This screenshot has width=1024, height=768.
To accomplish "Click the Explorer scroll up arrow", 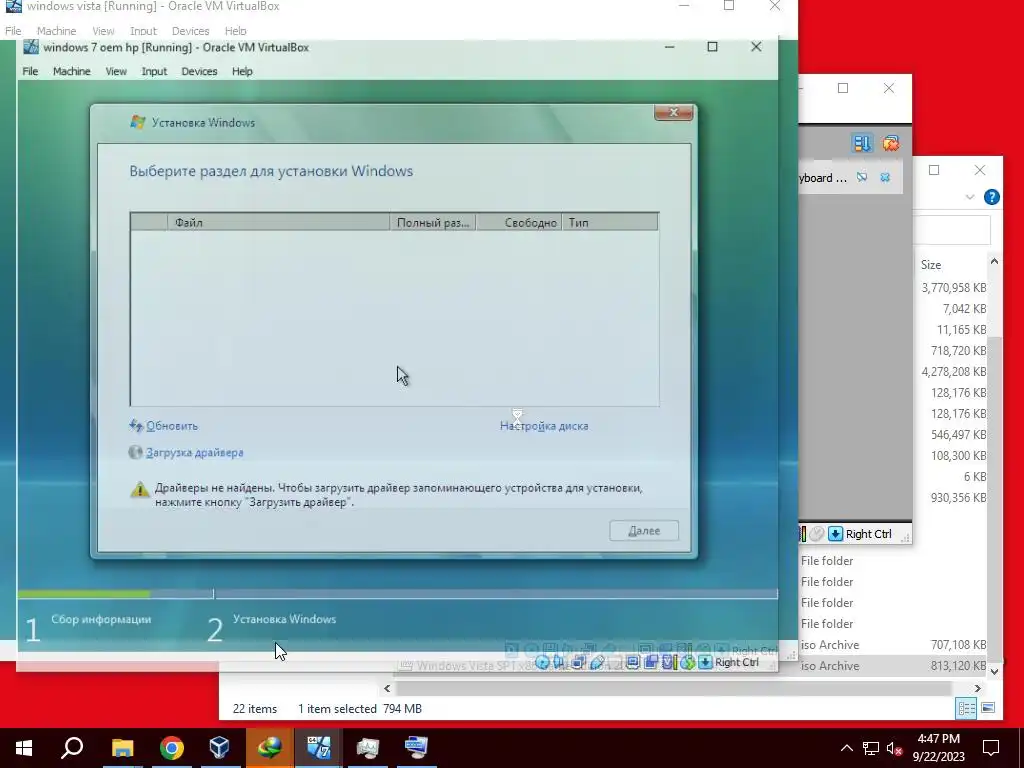I will 994,261.
